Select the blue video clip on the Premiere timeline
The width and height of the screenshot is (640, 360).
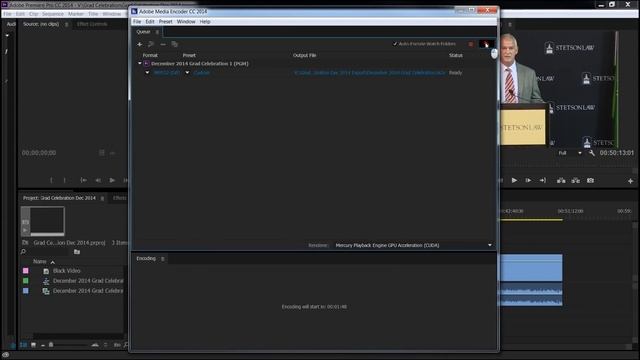point(531,267)
